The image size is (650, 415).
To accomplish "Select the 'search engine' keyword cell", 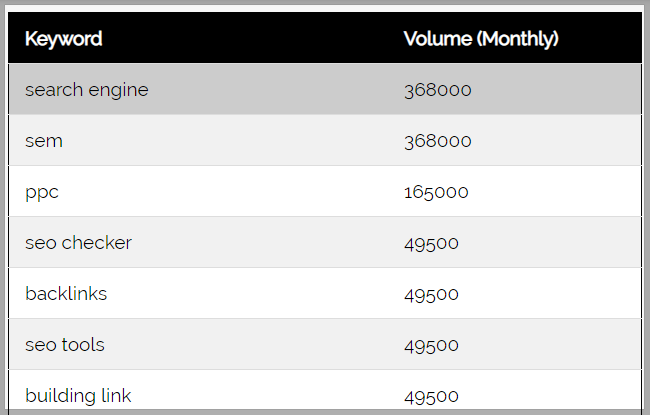I will [86, 90].
